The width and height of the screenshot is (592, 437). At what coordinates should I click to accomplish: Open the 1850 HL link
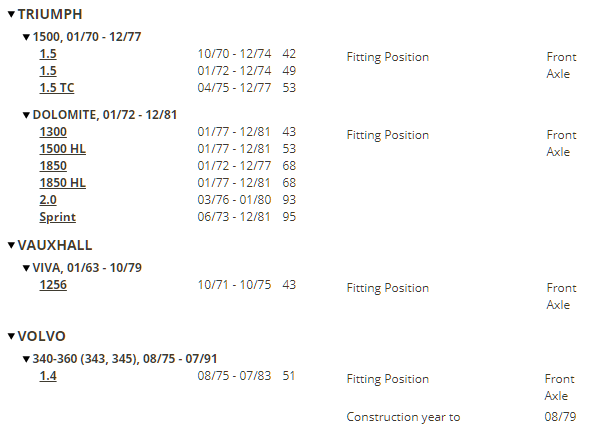coord(62,183)
